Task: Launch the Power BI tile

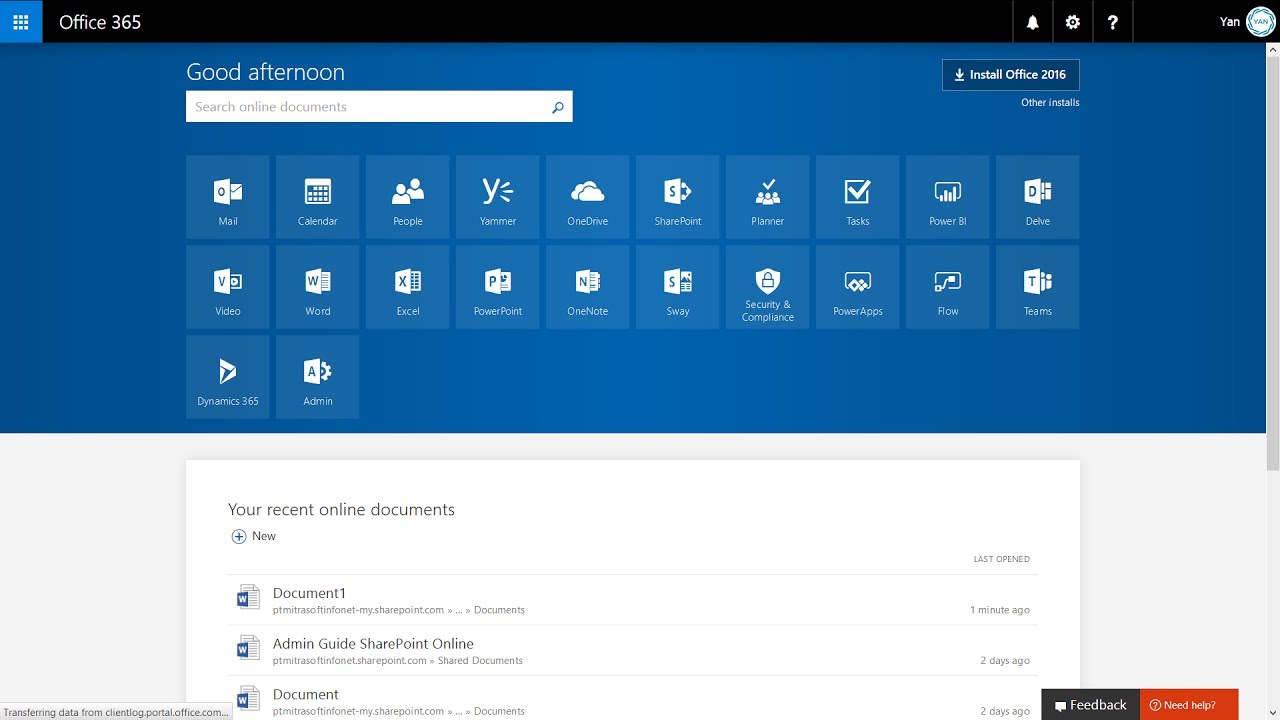Action: [x=948, y=197]
